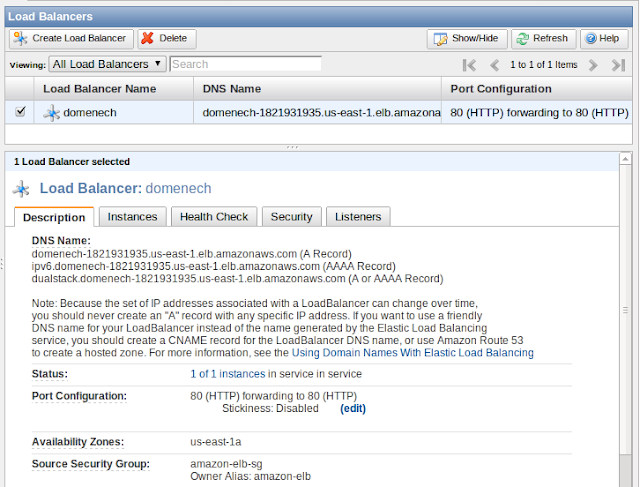Click the amazon-elb-sg security group value
The width and height of the screenshot is (640, 487).
(226, 464)
